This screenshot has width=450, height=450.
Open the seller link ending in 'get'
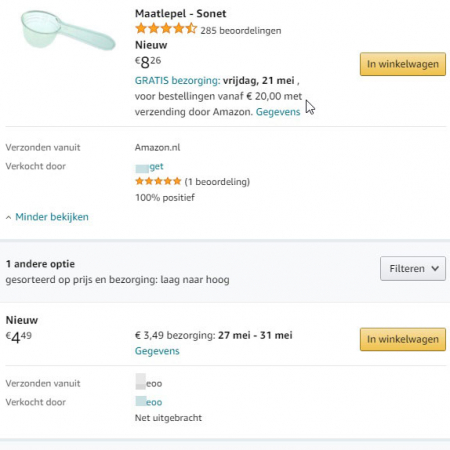(149, 167)
